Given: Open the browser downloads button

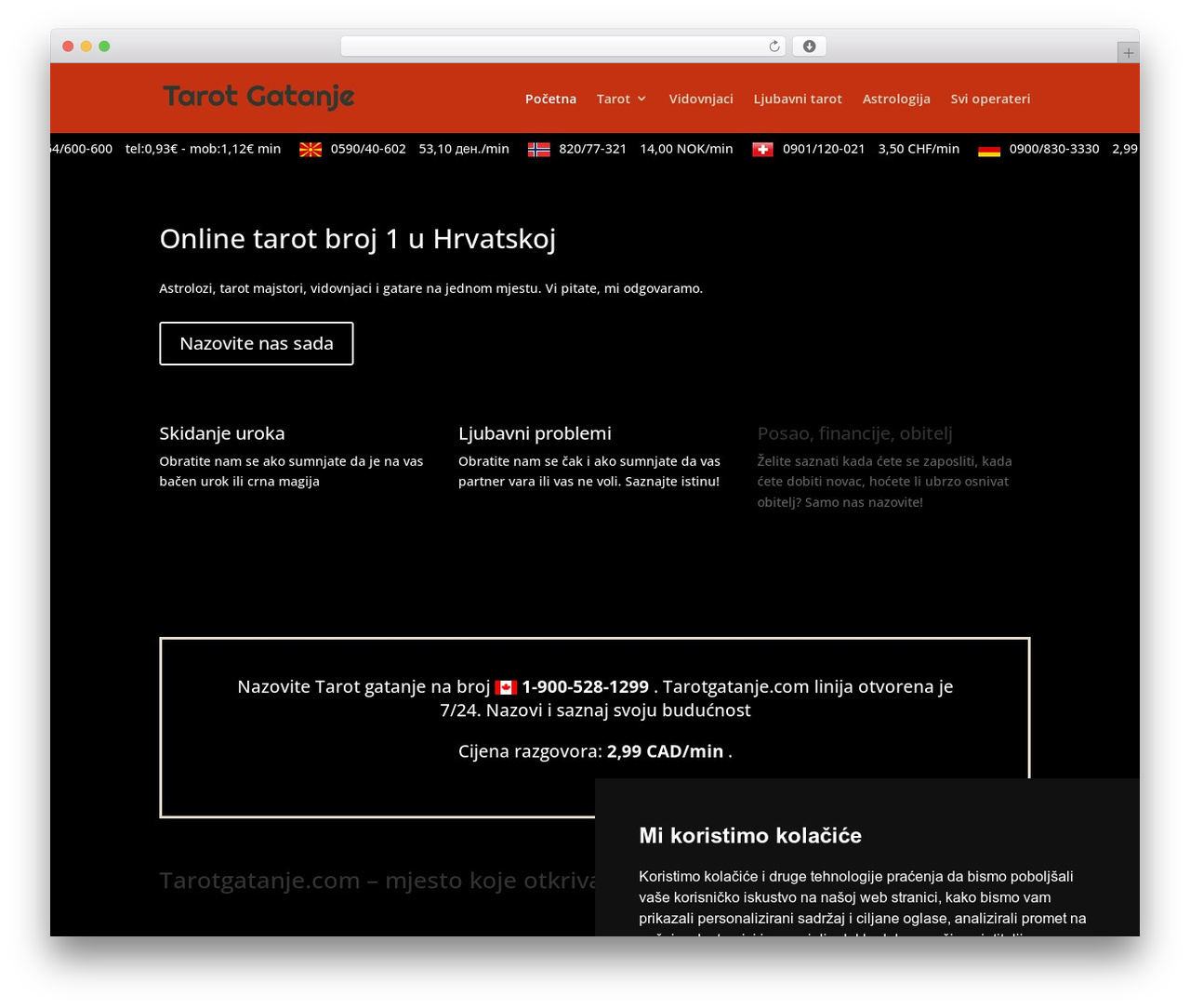Looking at the screenshot, I should pos(809,46).
